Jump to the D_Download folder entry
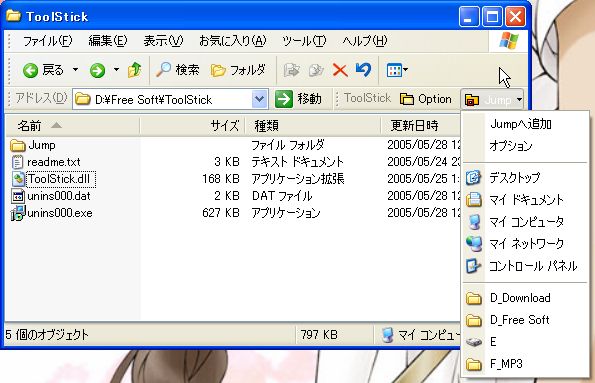Viewport: 595px width, 383px height. tap(526, 298)
